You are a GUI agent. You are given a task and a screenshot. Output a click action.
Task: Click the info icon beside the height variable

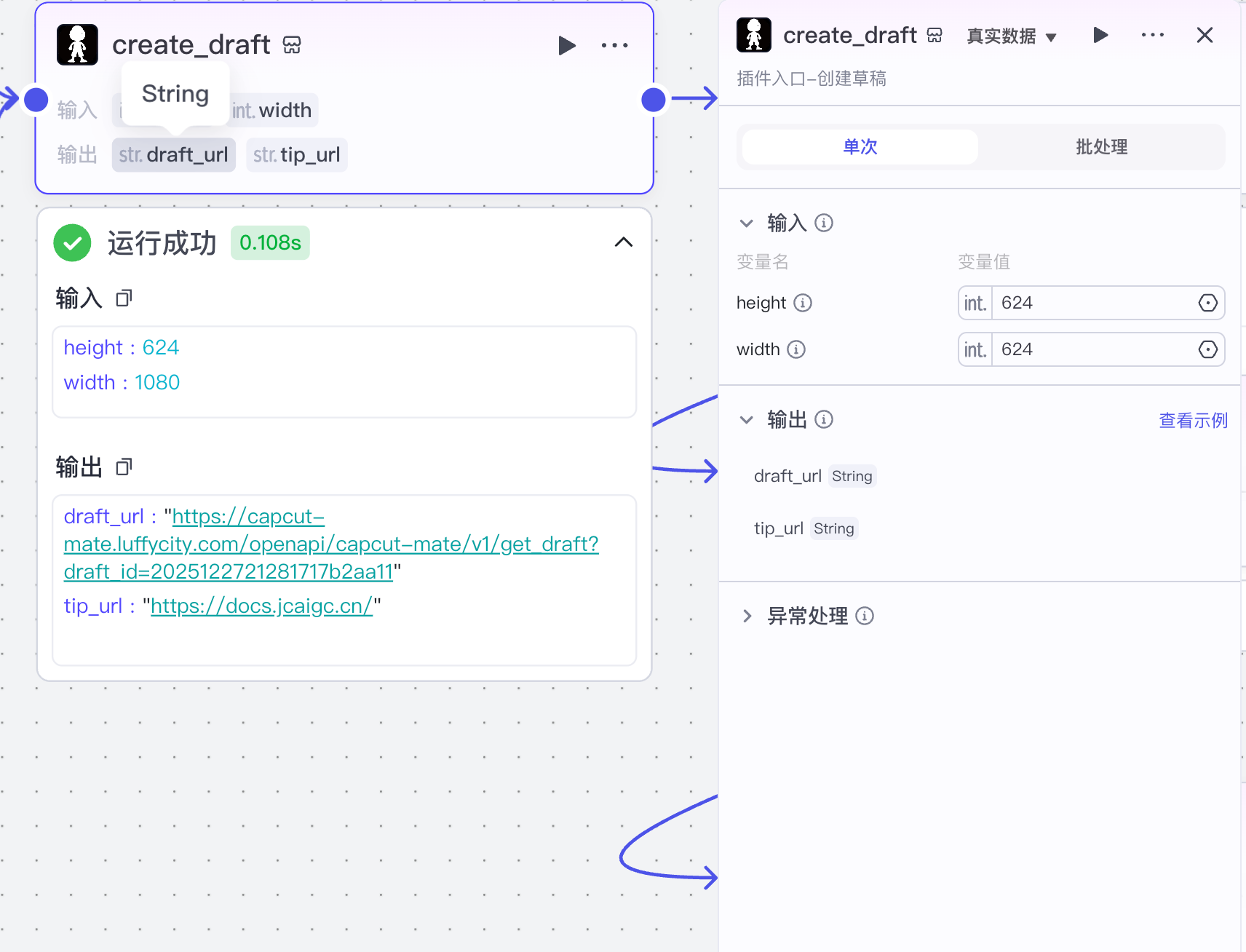(x=803, y=303)
